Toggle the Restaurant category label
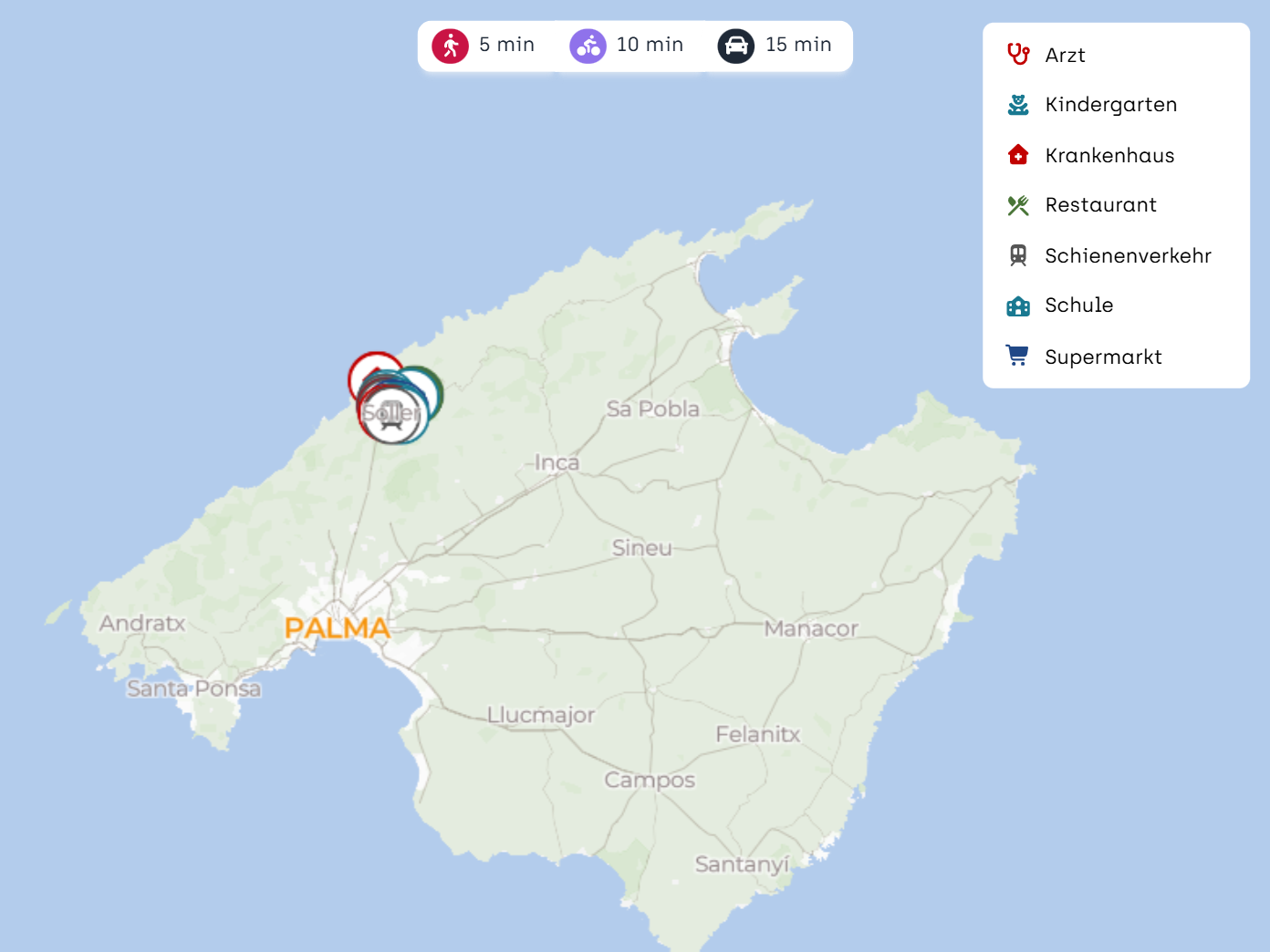Image resolution: width=1270 pixels, height=952 pixels. (x=1100, y=205)
